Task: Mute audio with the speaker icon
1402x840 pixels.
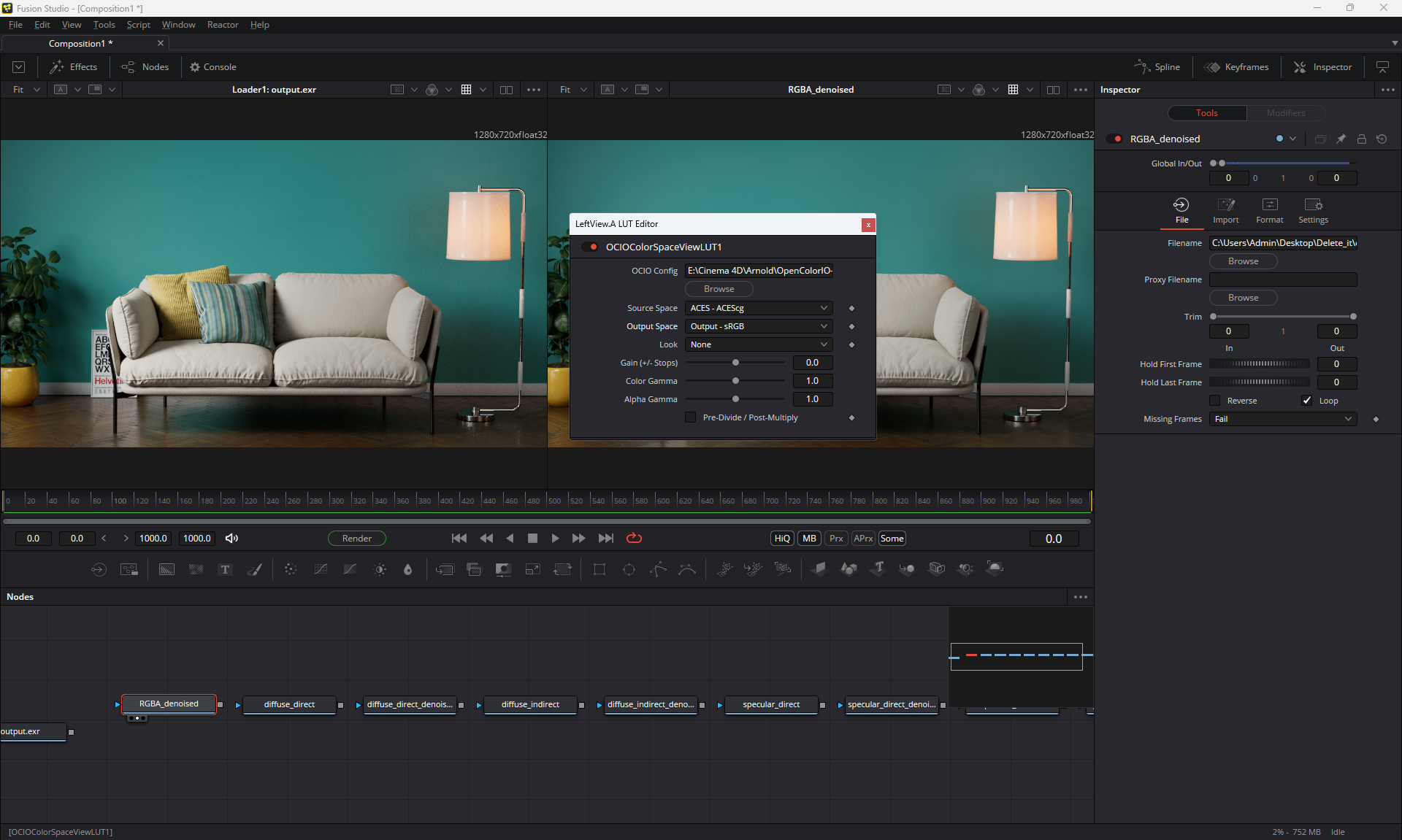Action: 231,539
